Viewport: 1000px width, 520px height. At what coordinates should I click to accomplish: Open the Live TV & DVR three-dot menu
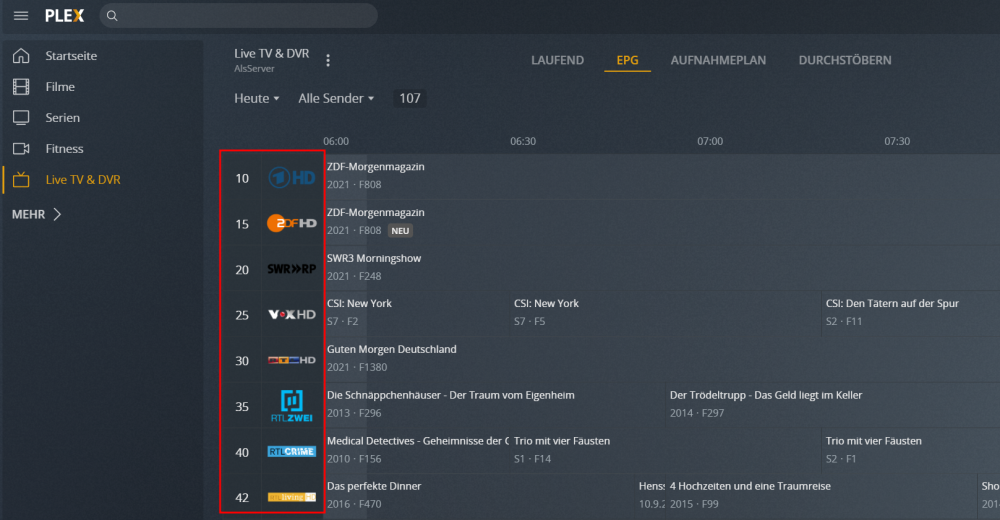tap(328, 61)
